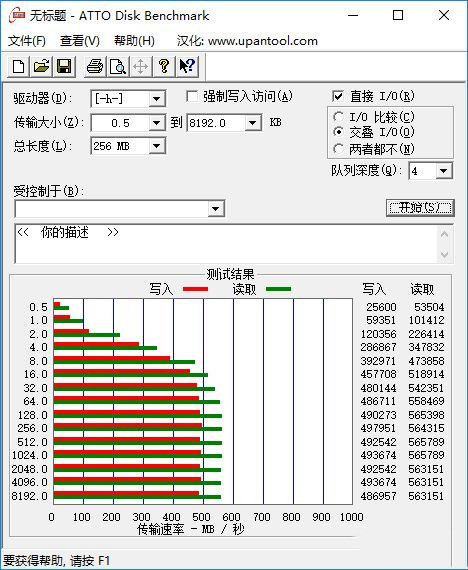Image resolution: width=468 pixels, height=570 pixels.
Task: Click inside the 你的描述 description box
Action: (225, 244)
